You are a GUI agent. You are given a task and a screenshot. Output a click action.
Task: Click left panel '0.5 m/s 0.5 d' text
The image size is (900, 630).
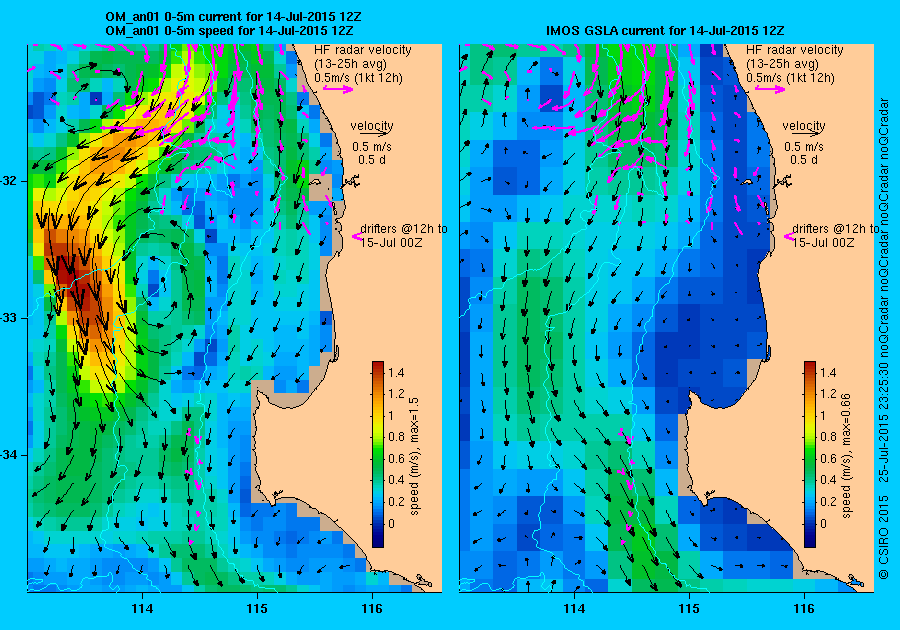click(x=372, y=153)
